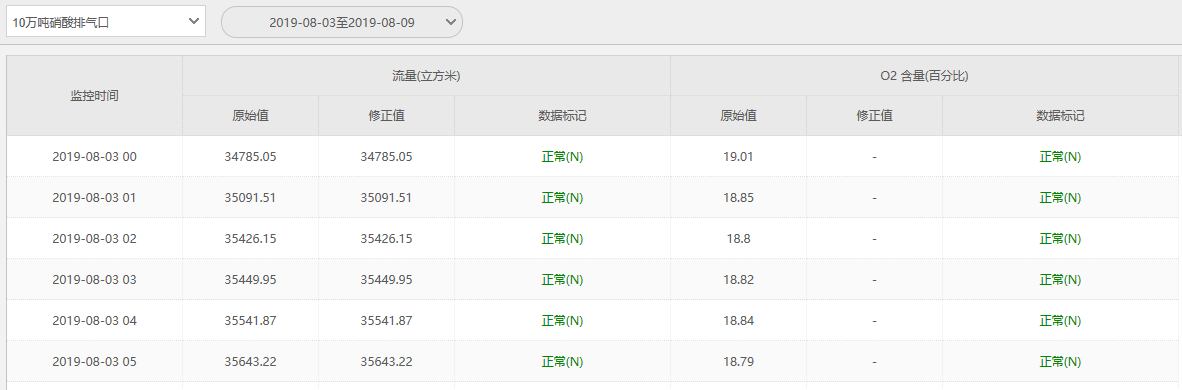The width and height of the screenshot is (1182, 390).
Task: Click the O2 raw value 18.84
Action: pos(739,321)
